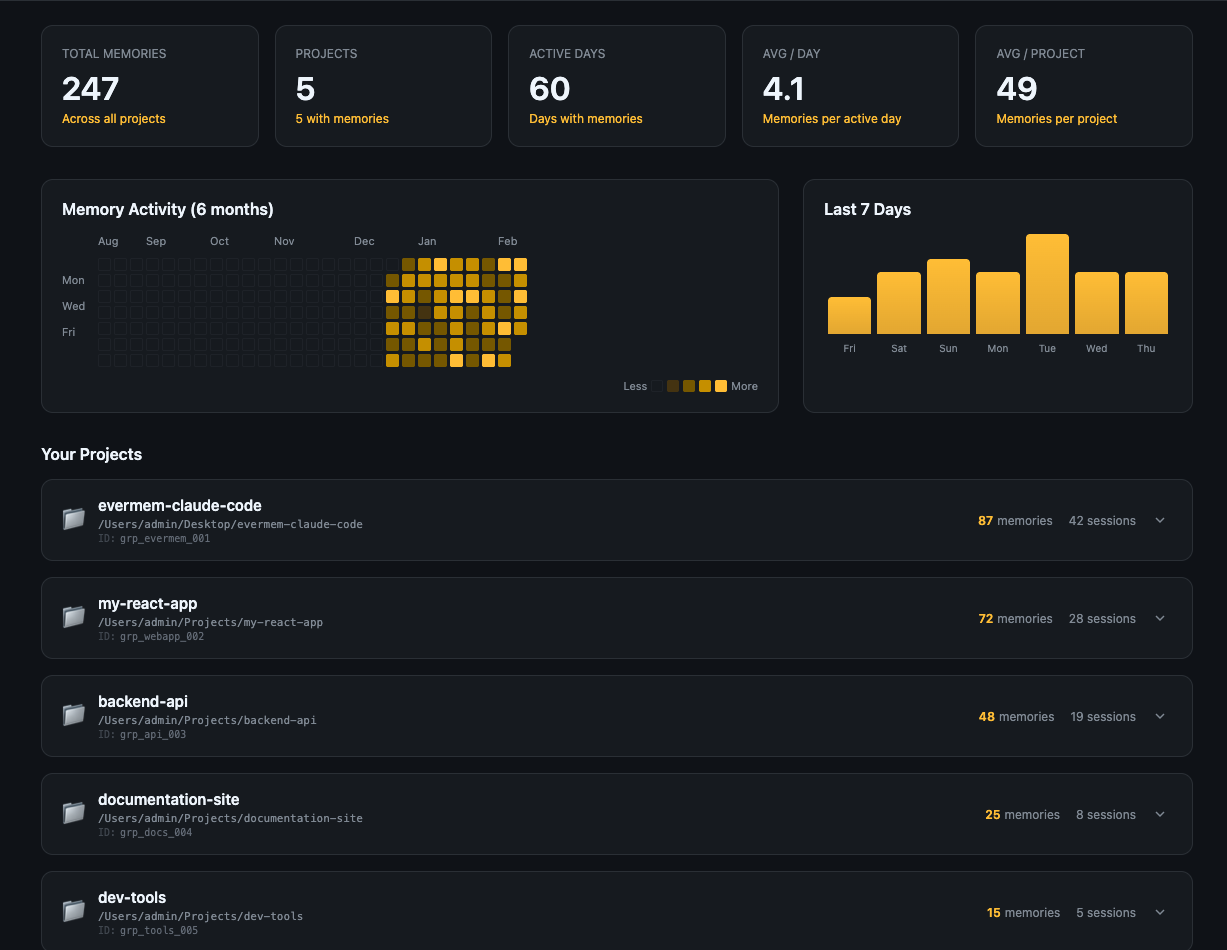Click '25 memories' count
Screen dimensions: 1227x950
1022,815
